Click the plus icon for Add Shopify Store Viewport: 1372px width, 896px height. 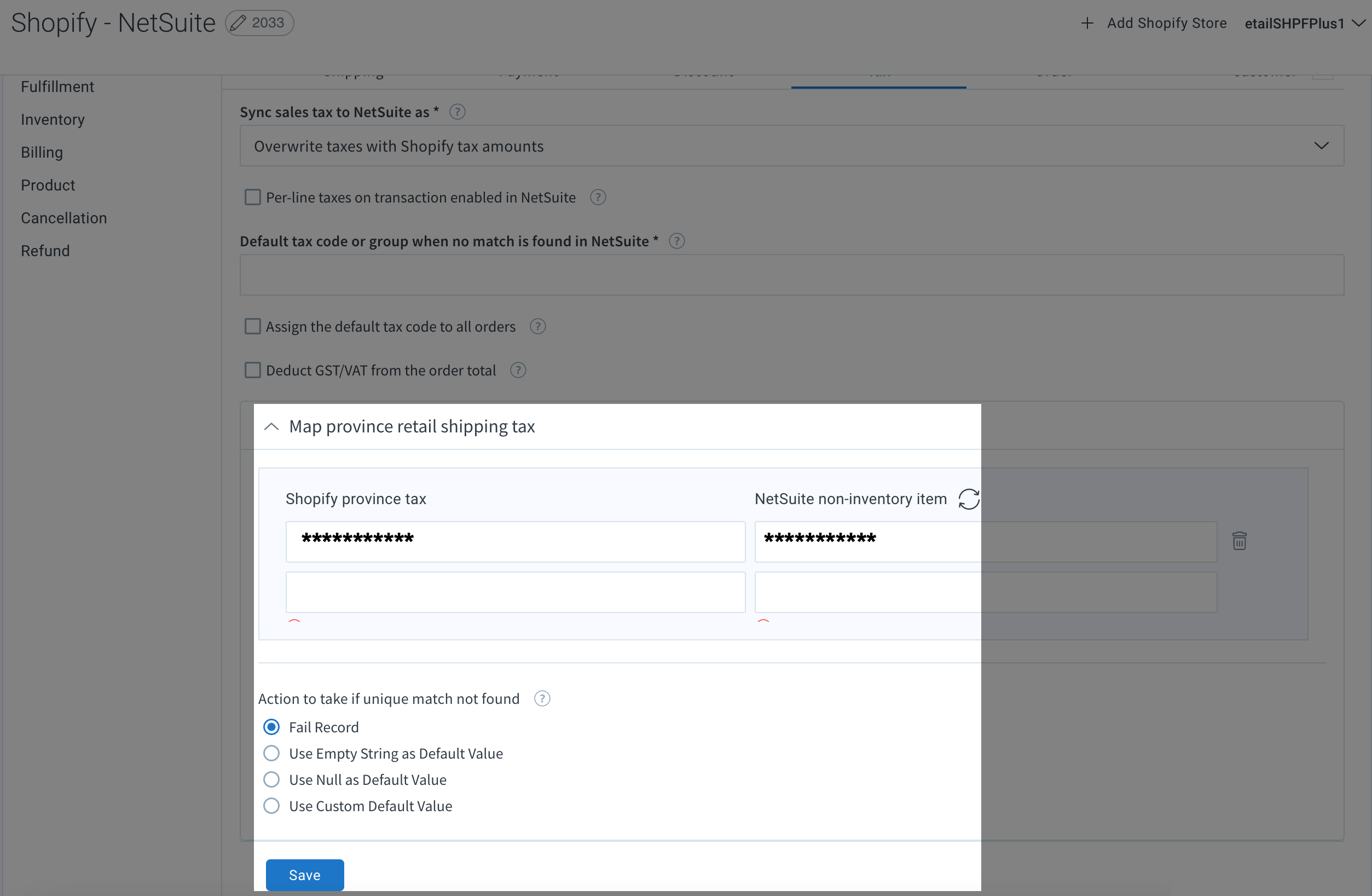click(1087, 23)
